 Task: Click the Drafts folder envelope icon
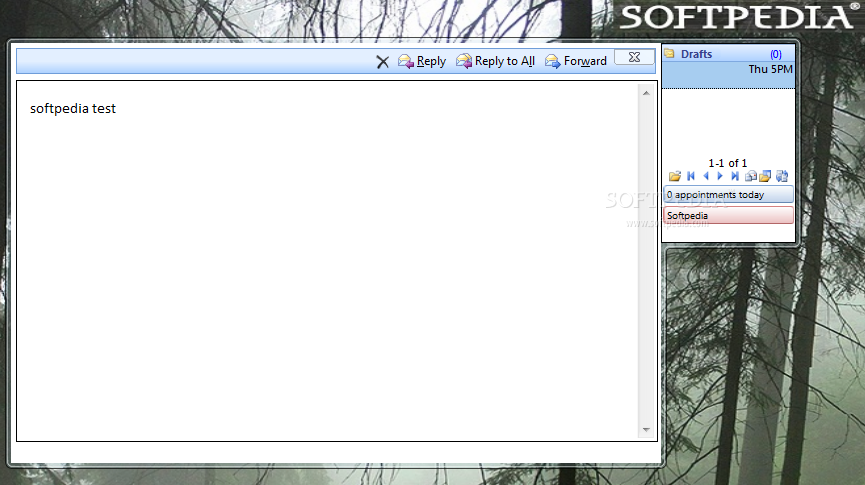pos(670,54)
